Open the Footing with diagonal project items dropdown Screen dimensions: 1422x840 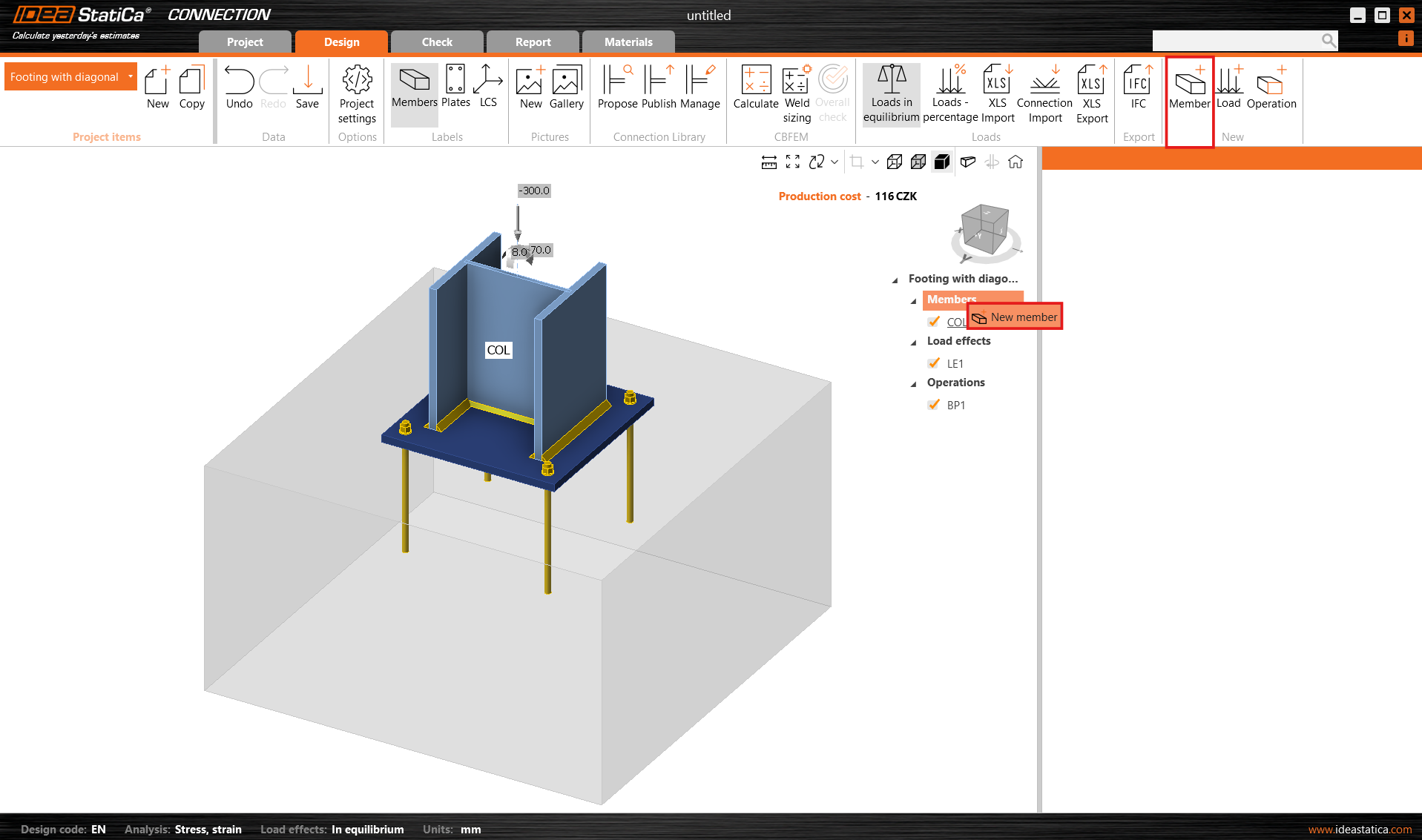tap(131, 76)
